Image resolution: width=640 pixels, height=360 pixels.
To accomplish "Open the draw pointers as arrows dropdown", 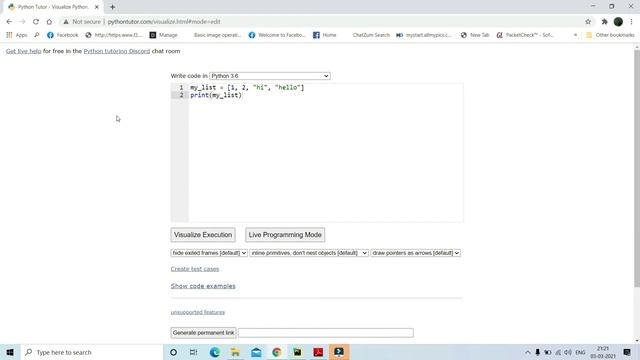I will [416, 253].
